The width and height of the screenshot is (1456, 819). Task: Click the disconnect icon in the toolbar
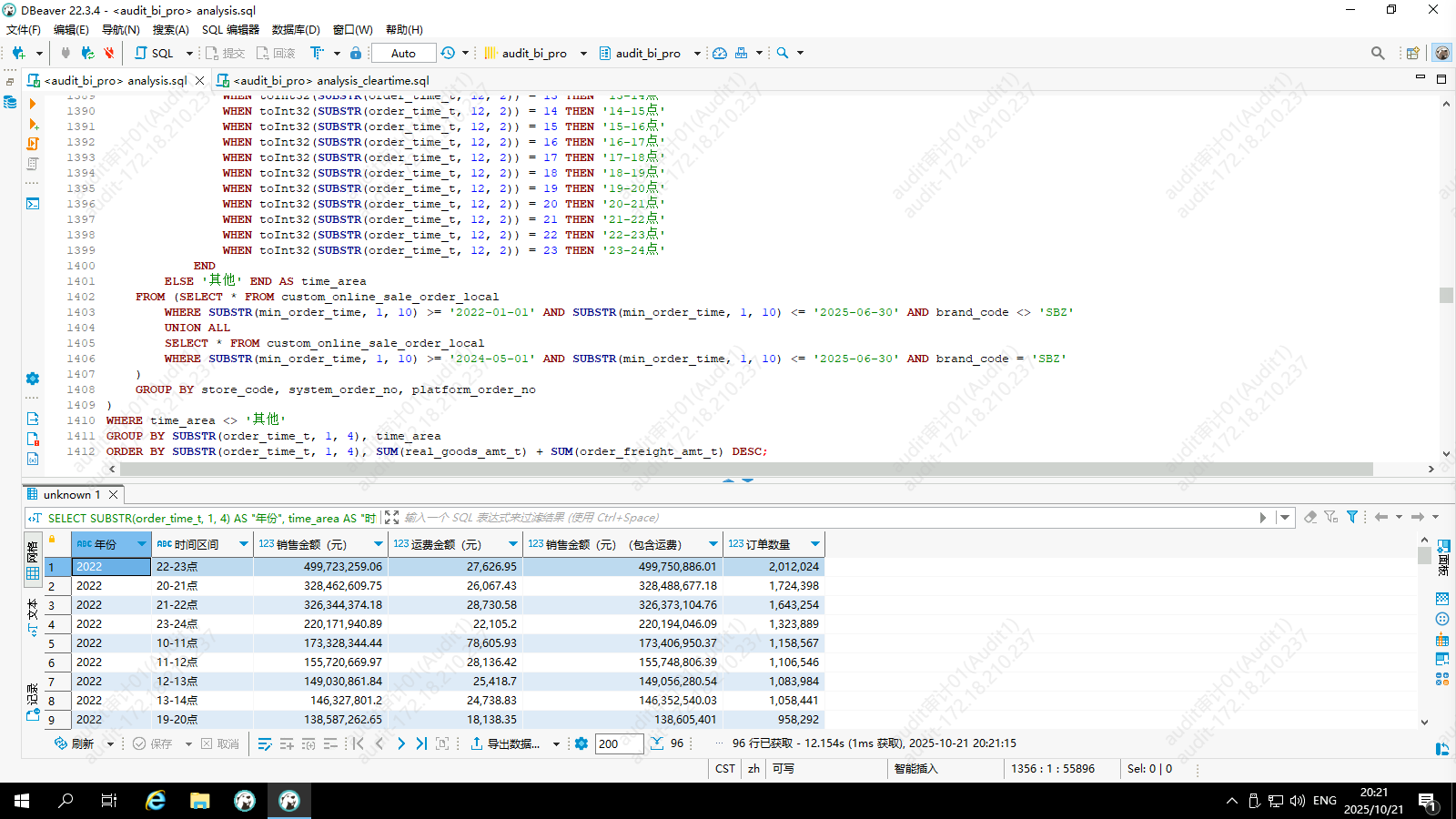click(x=109, y=53)
